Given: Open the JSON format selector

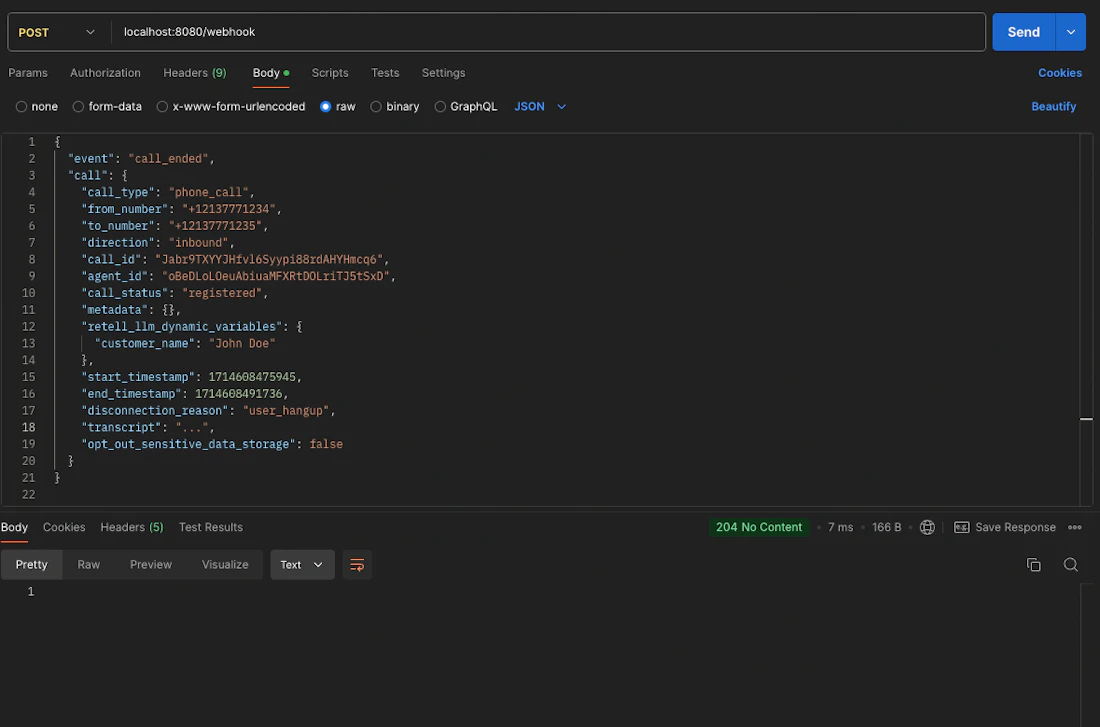Looking at the screenshot, I should [x=538, y=106].
